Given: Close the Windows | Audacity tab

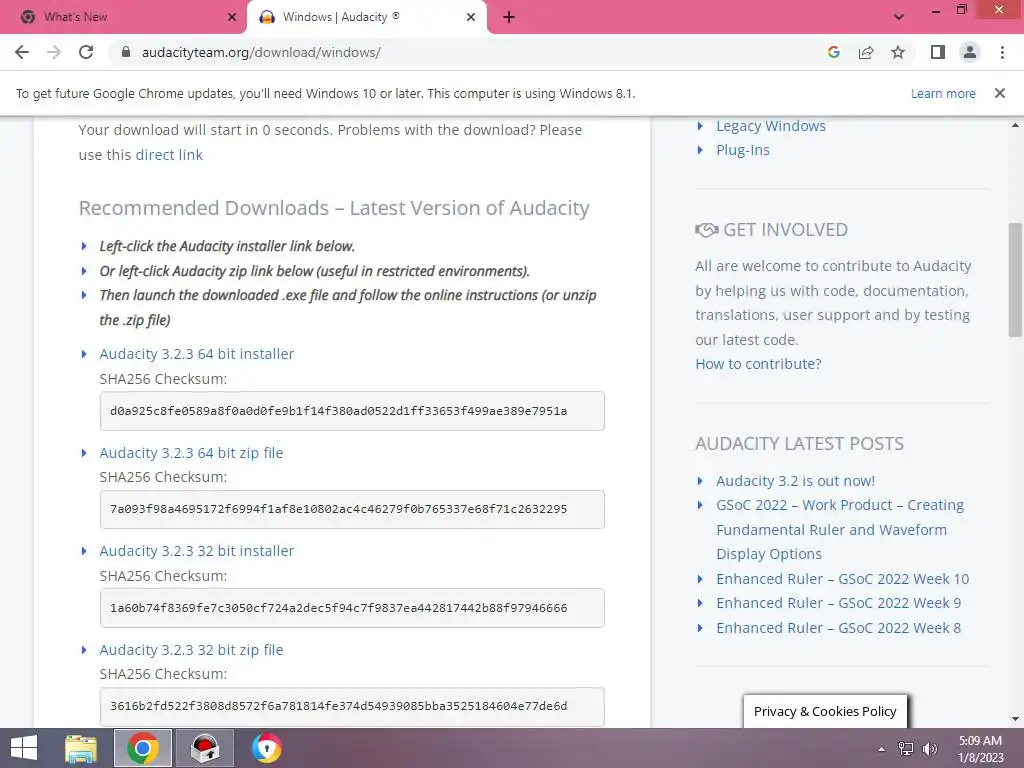Looking at the screenshot, I should [x=471, y=17].
